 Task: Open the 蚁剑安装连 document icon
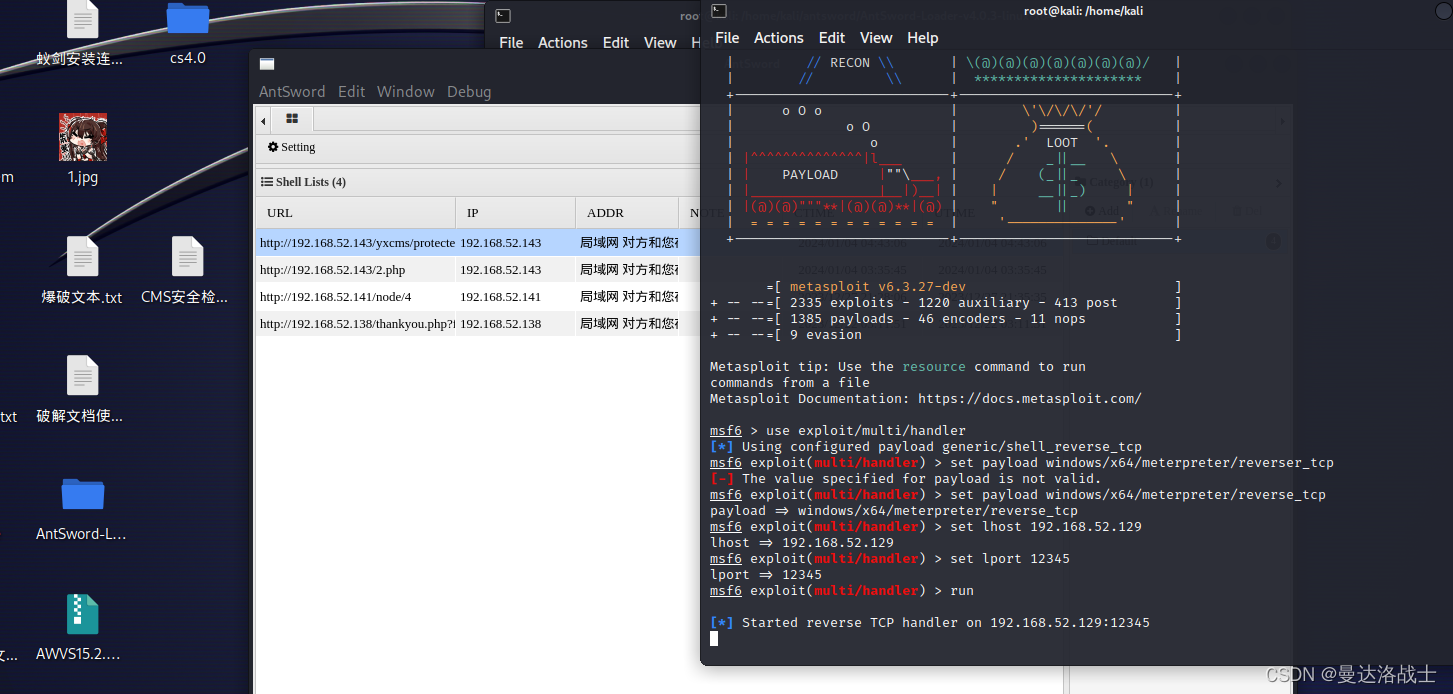[x=83, y=19]
